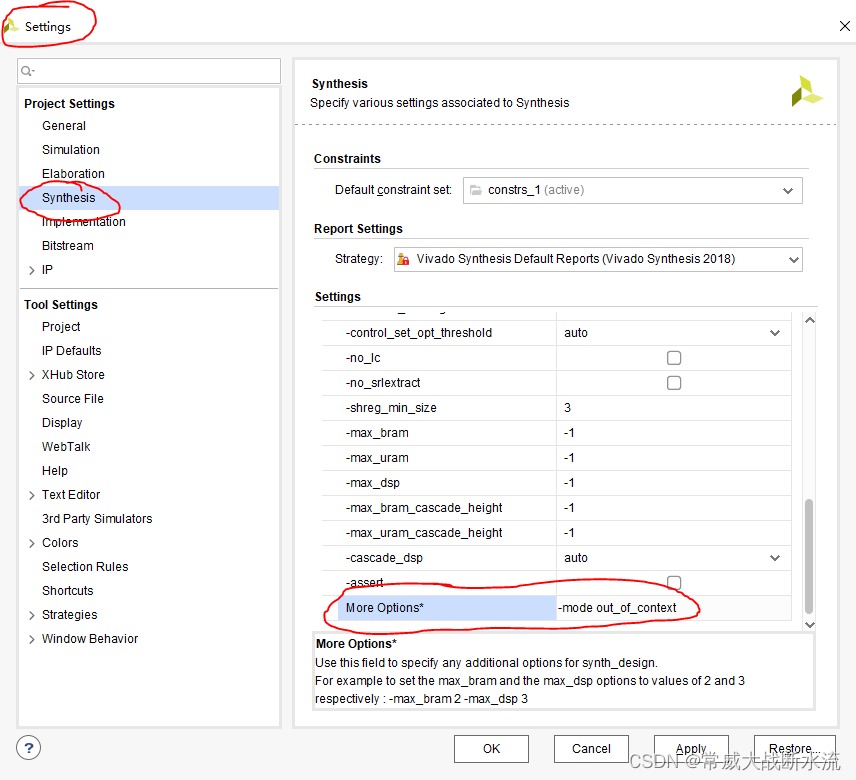Click the settings list scrollbar thumb

[x=809, y=556]
